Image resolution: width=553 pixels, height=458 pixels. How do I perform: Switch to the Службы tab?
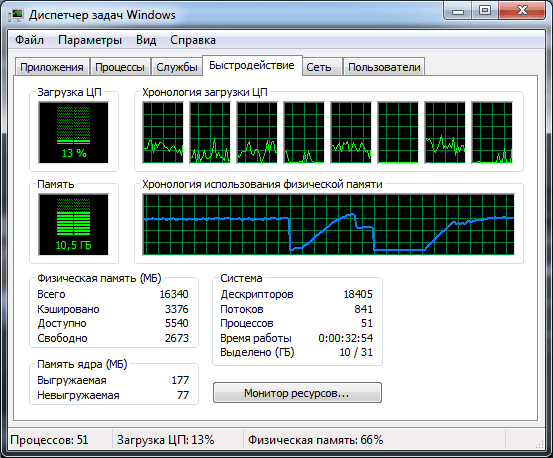[x=177, y=67]
